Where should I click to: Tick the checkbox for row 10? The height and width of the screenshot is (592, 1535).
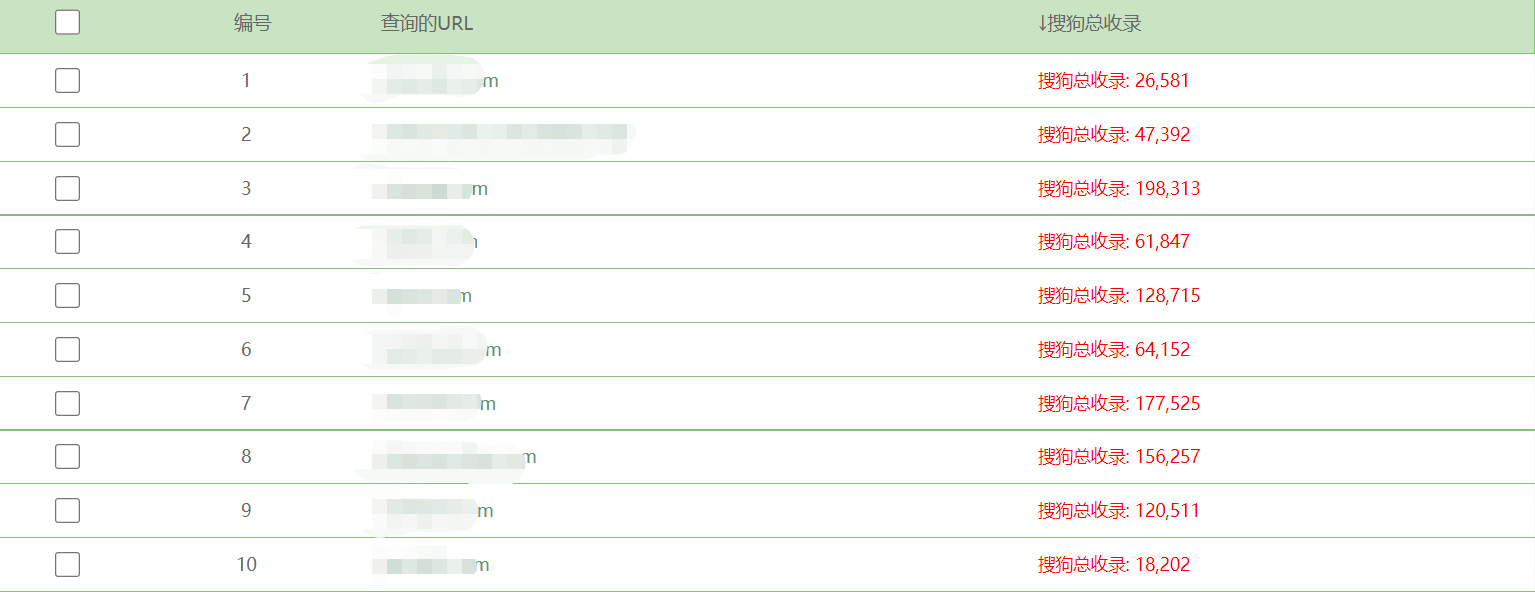click(67, 564)
